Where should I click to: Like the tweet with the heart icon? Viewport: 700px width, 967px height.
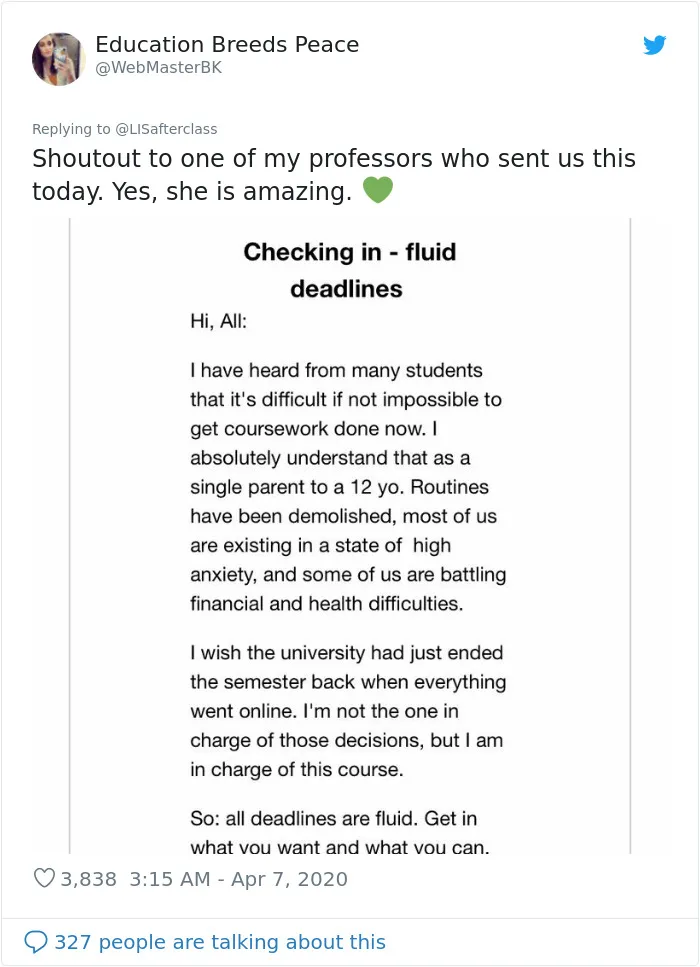click(44, 878)
